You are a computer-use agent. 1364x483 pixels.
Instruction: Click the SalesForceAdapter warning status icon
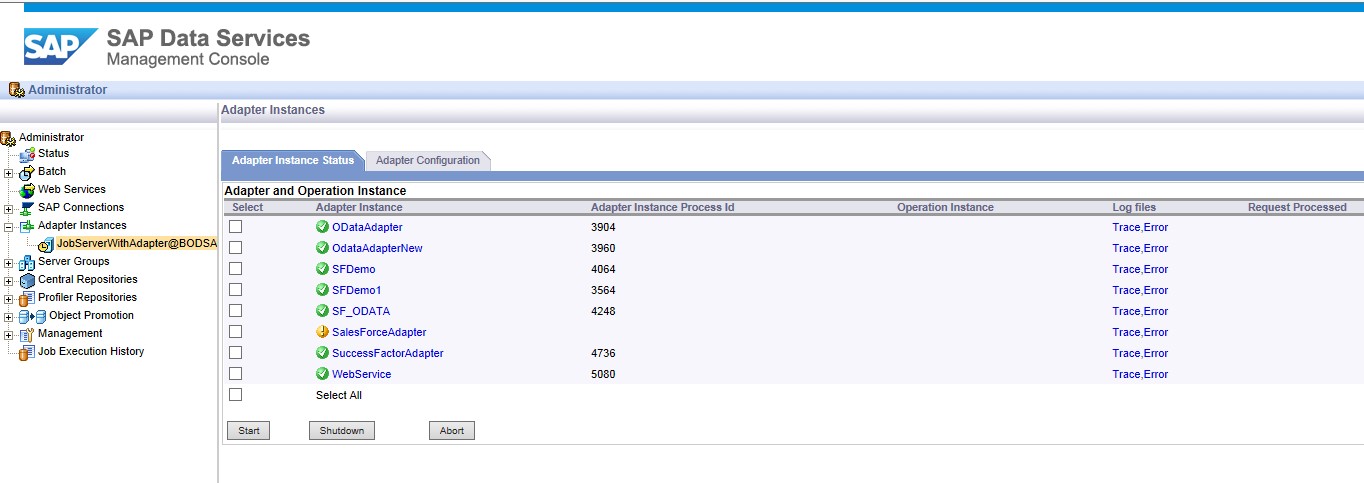322,332
